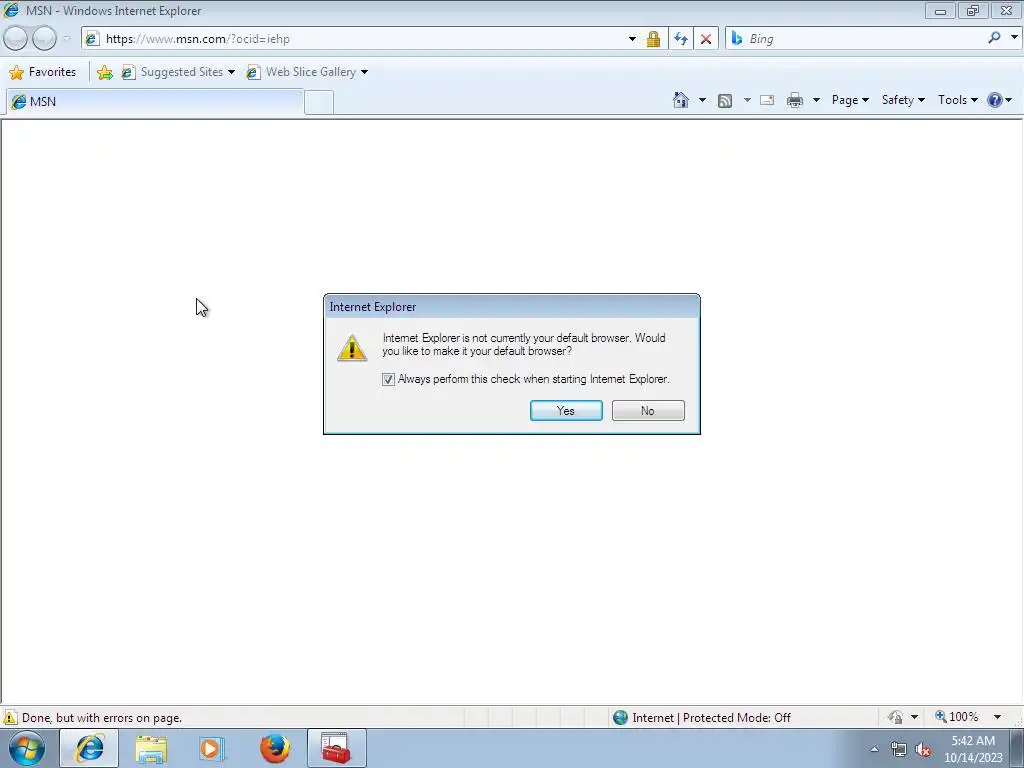Click the Add to Favorites bar icon

(104, 72)
